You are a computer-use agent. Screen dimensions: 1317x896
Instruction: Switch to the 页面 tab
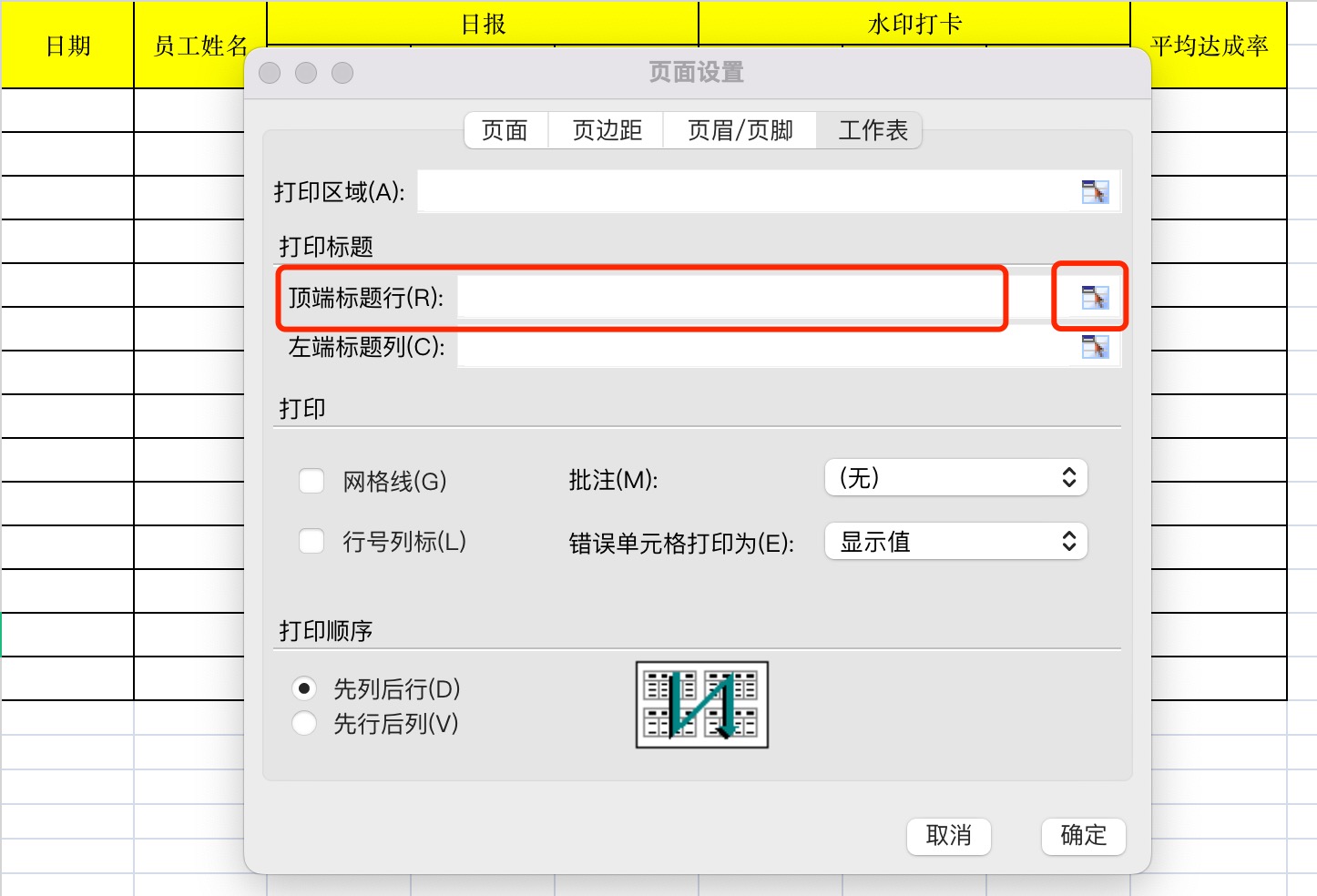[505, 130]
